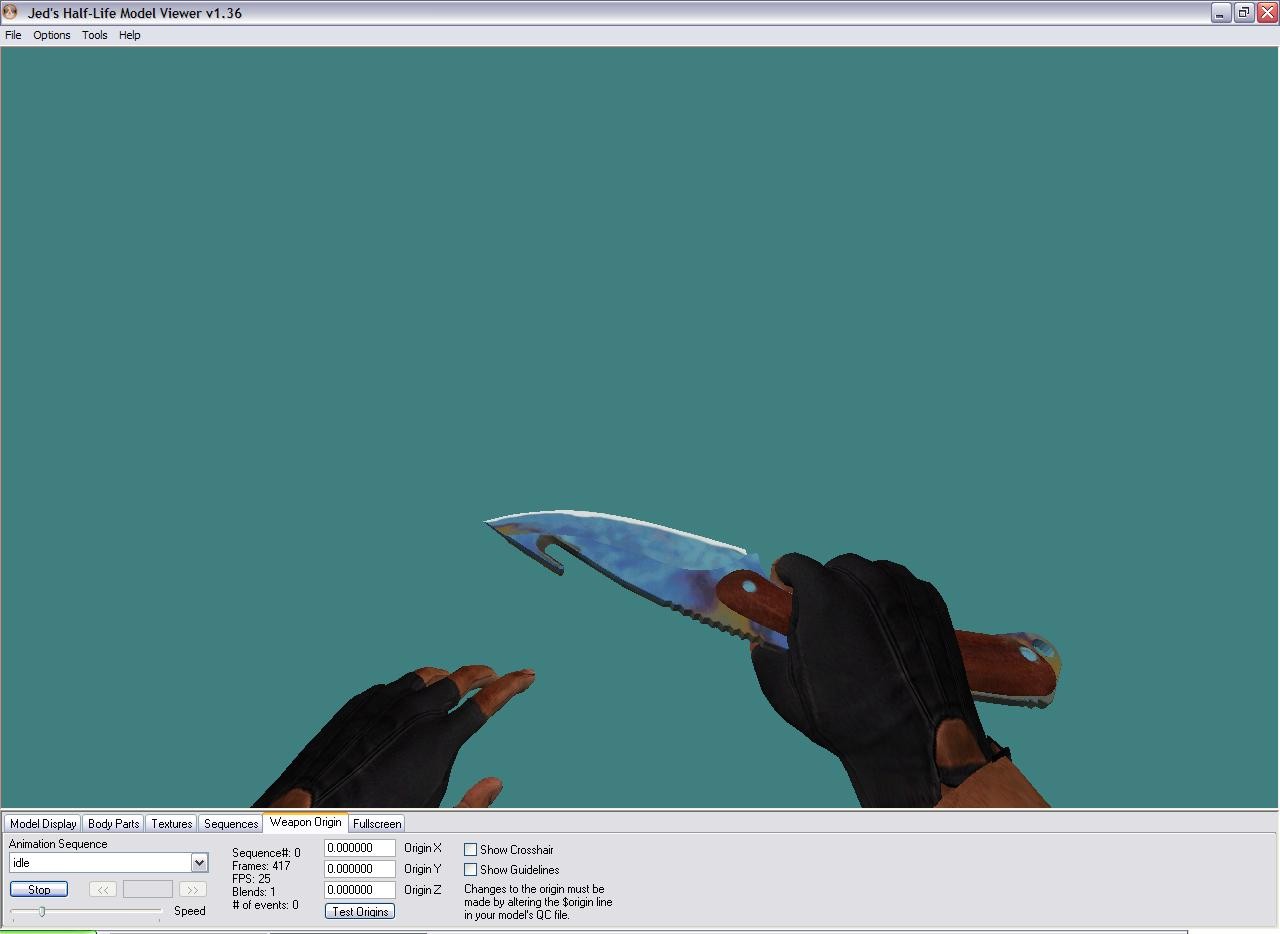
Task: Switch to the Model Display tab
Action: point(42,823)
